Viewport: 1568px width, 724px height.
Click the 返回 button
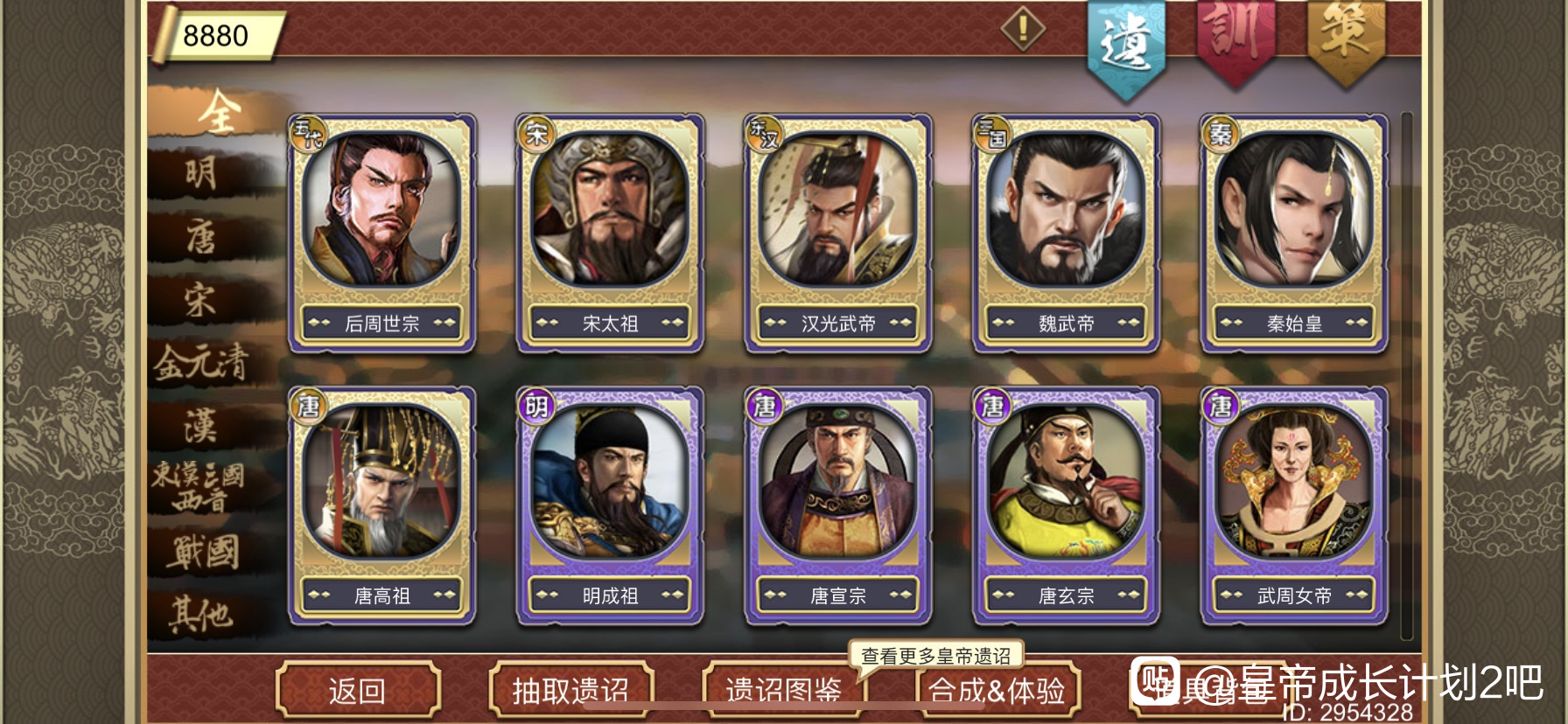357,691
